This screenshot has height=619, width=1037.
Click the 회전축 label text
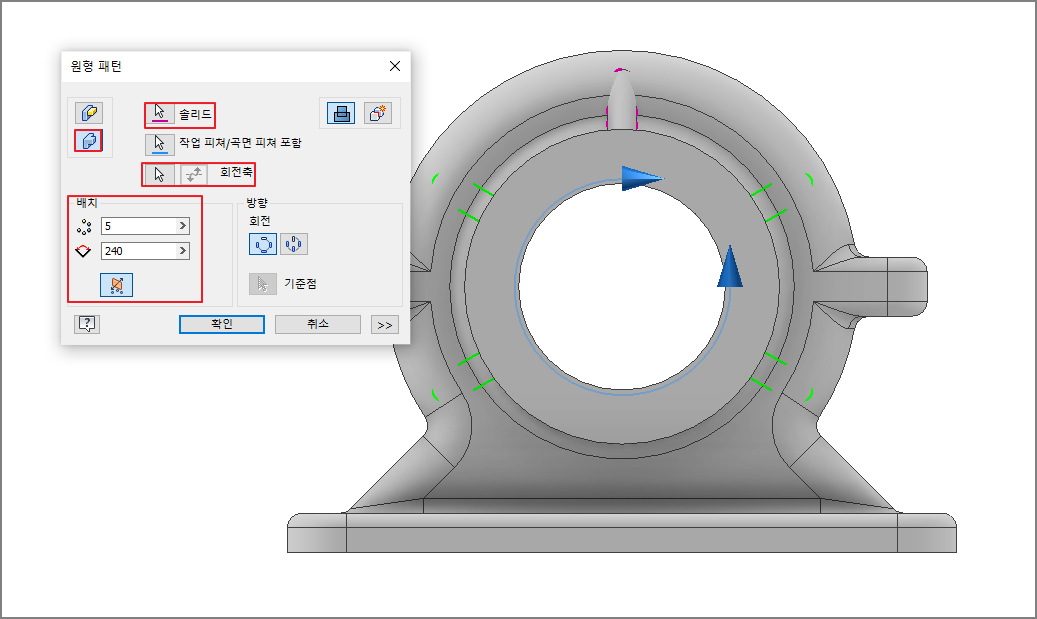(236, 172)
